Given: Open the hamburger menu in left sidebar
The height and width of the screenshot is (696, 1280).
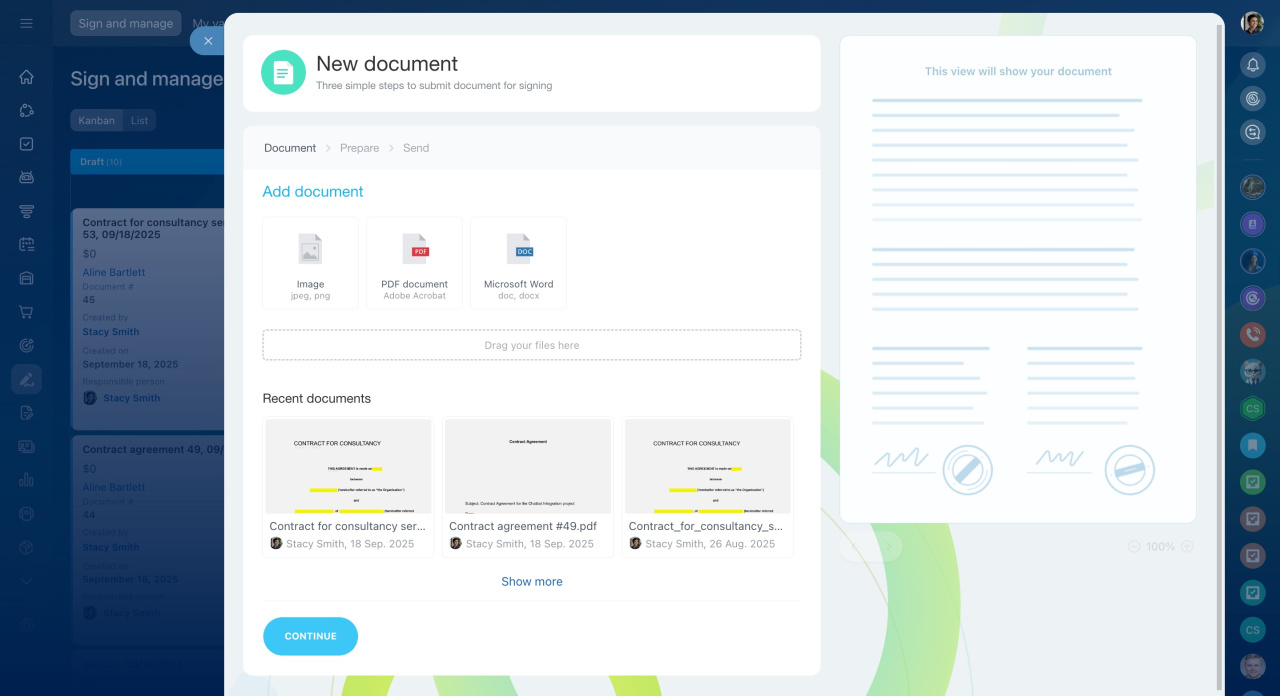Looking at the screenshot, I should [27, 23].
